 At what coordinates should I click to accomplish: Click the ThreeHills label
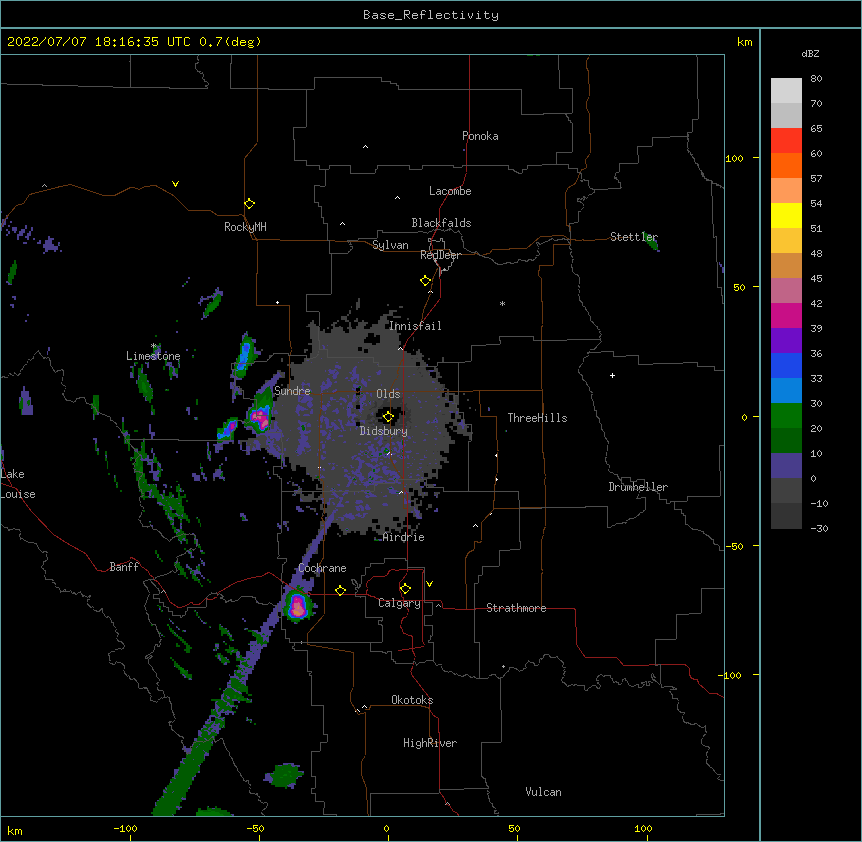click(537, 418)
